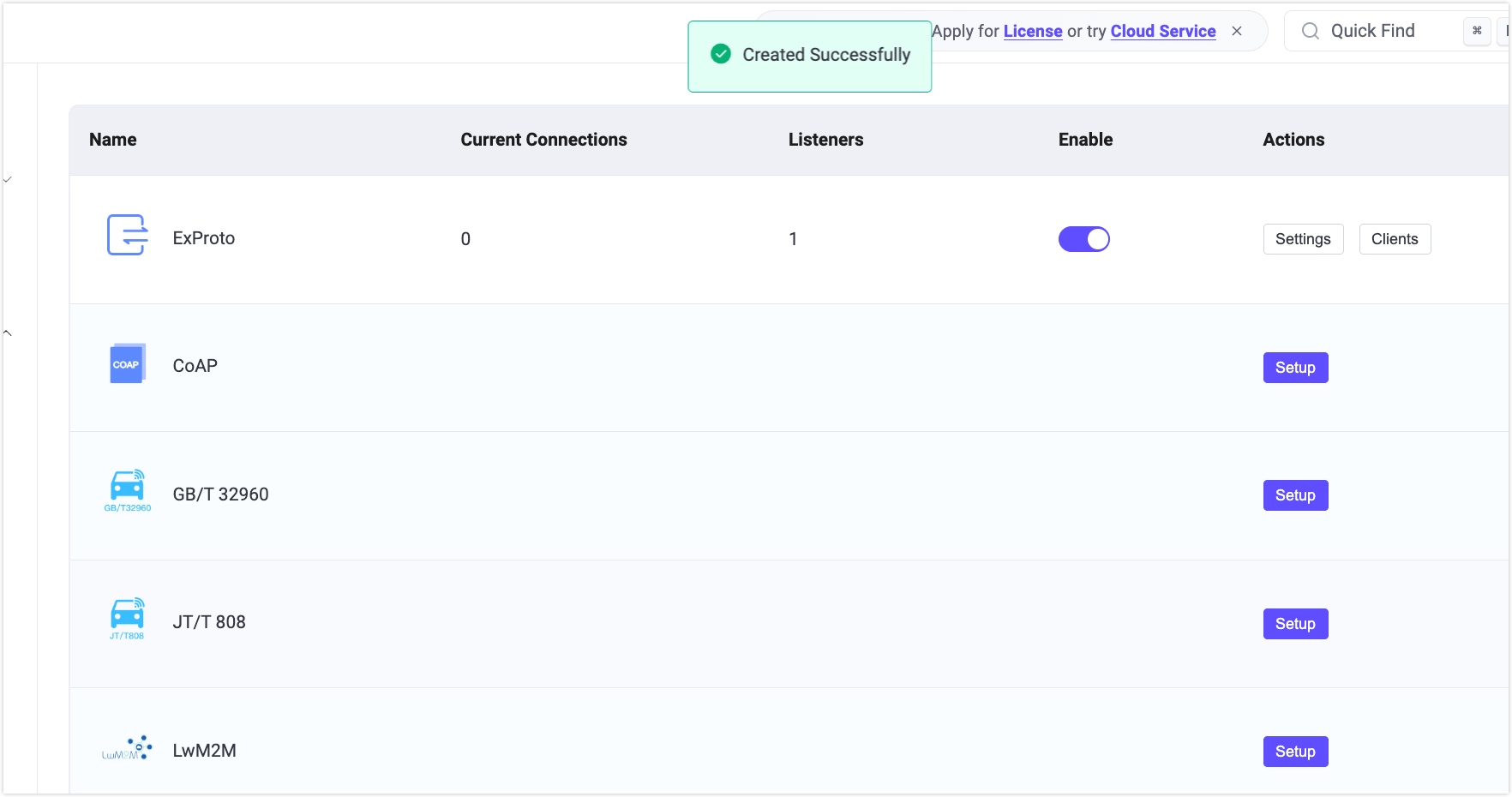Viewport: 1512px width, 797px height.
Task: Click the magnifier icon in Quick Find
Action: pos(1310,30)
